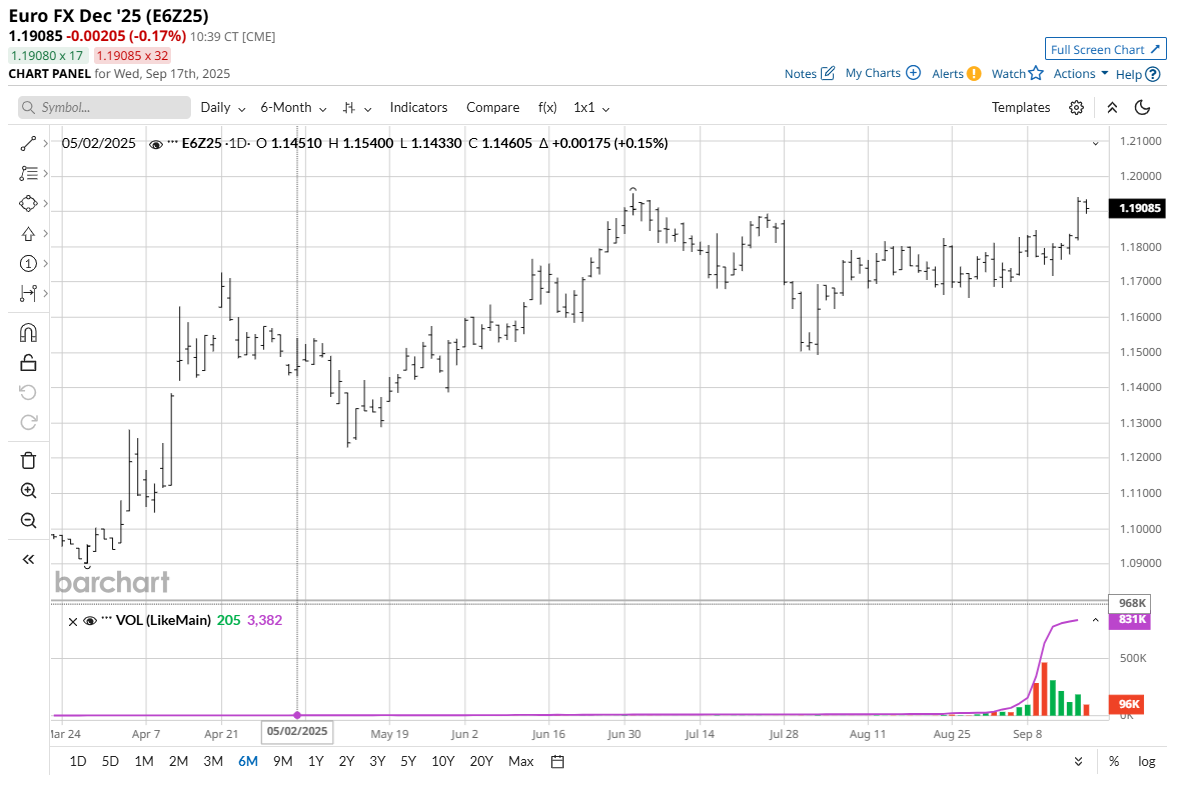
Task: Select the Max range
Action: pos(521,761)
